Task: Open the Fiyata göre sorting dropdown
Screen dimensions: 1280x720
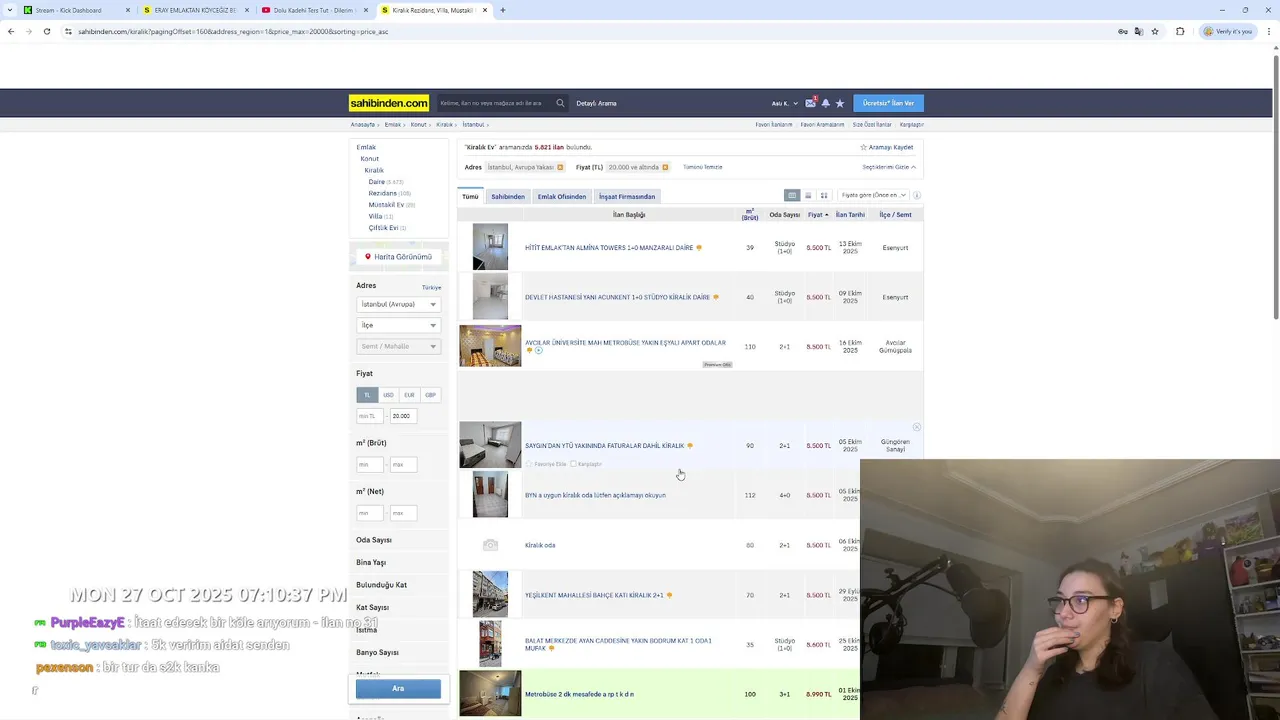Action: click(873, 195)
